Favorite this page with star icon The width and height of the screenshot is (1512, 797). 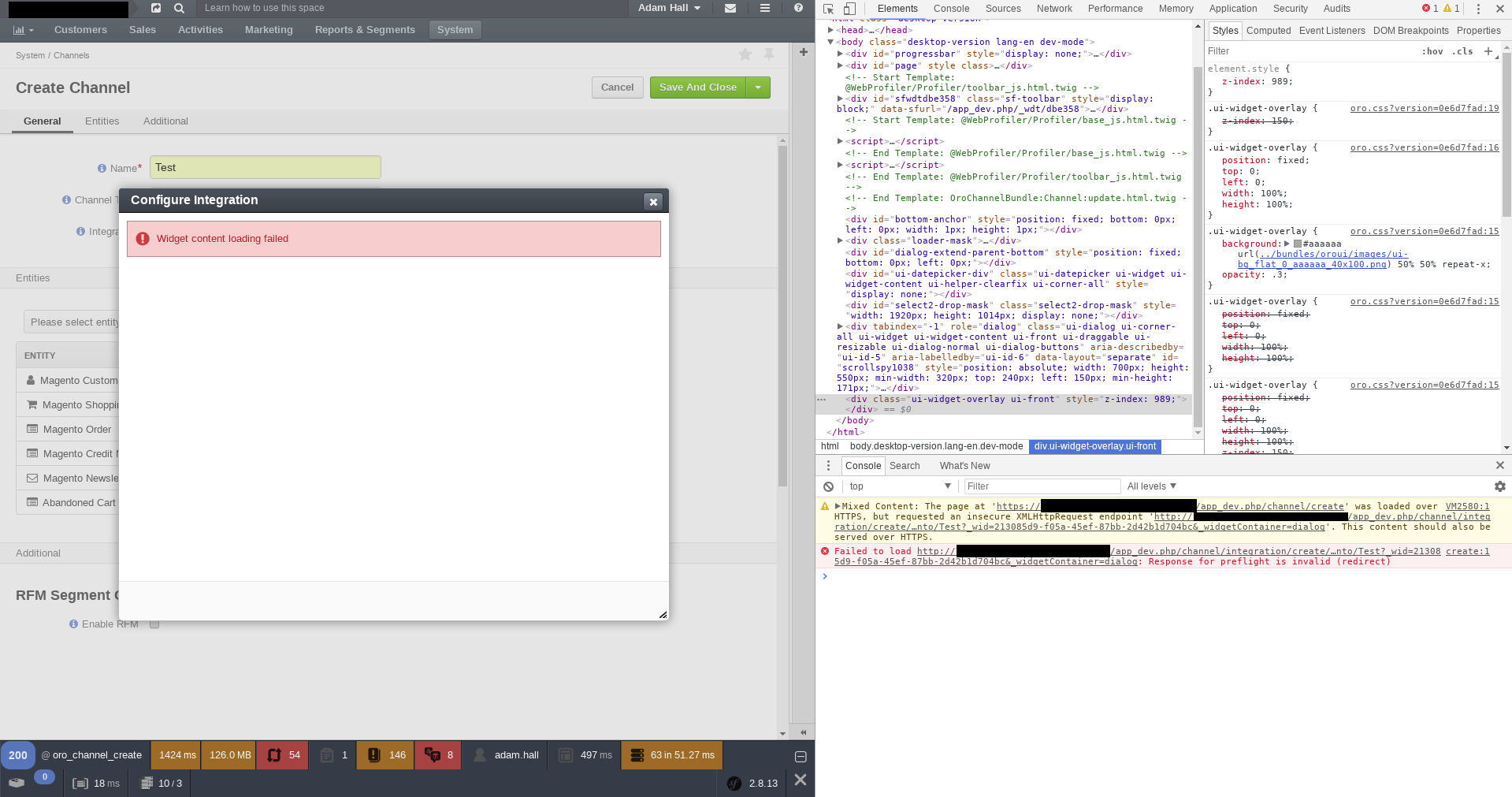coord(745,54)
